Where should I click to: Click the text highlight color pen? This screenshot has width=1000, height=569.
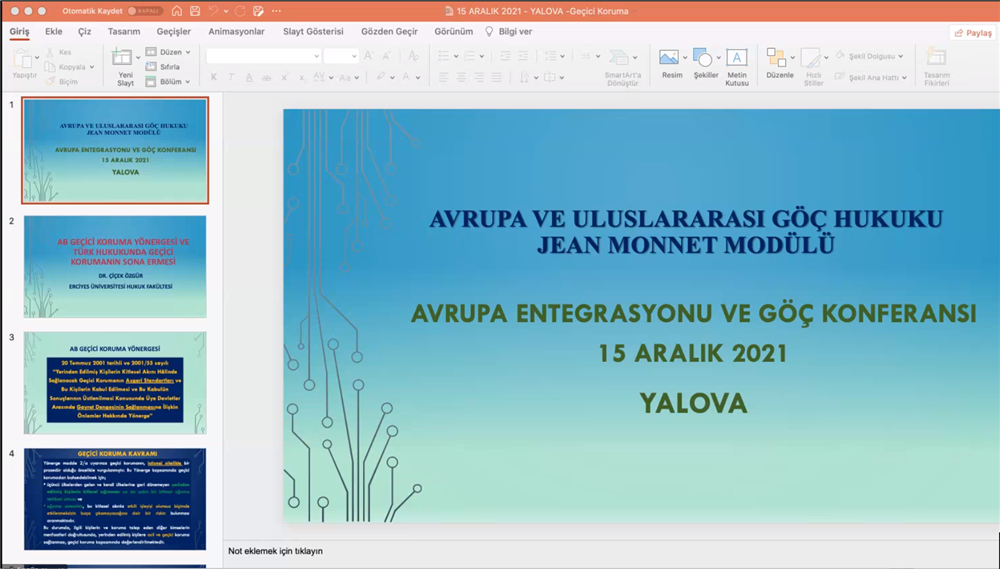(381, 77)
